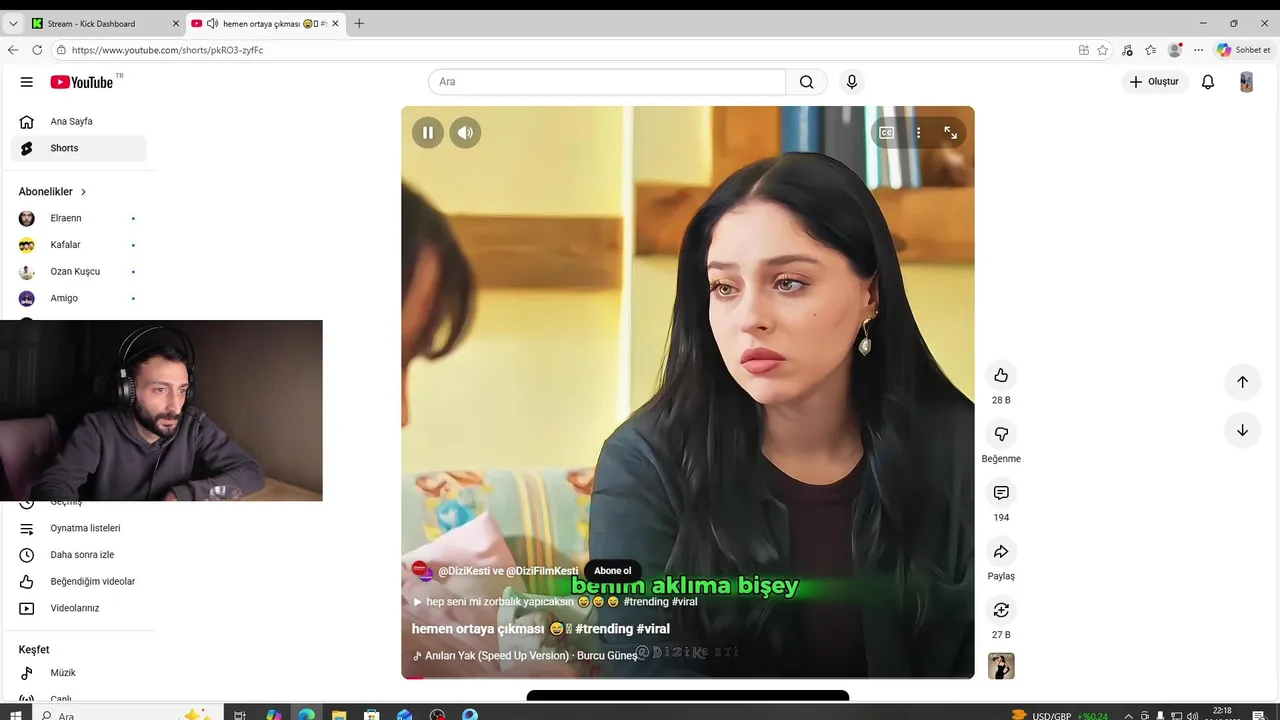Open Microsoft Edge from the taskbar
This screenshot has width=1280, height=720.
pyautogui.click(x=306, y=715)
